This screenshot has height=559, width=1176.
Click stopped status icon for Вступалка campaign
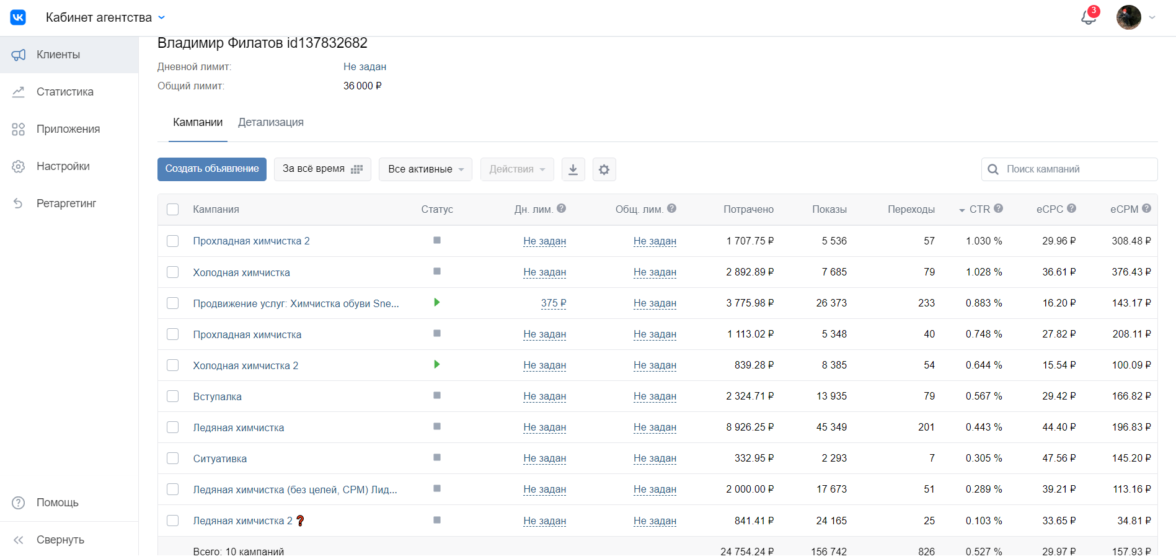click(x=436, y=396)
